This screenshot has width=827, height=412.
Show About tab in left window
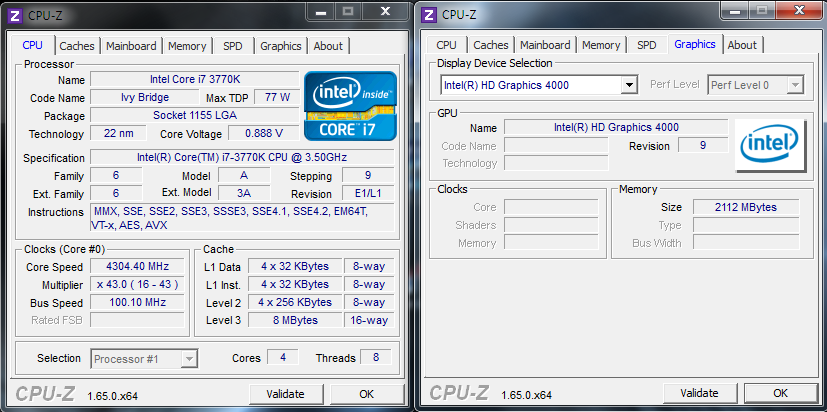(328, 46)
